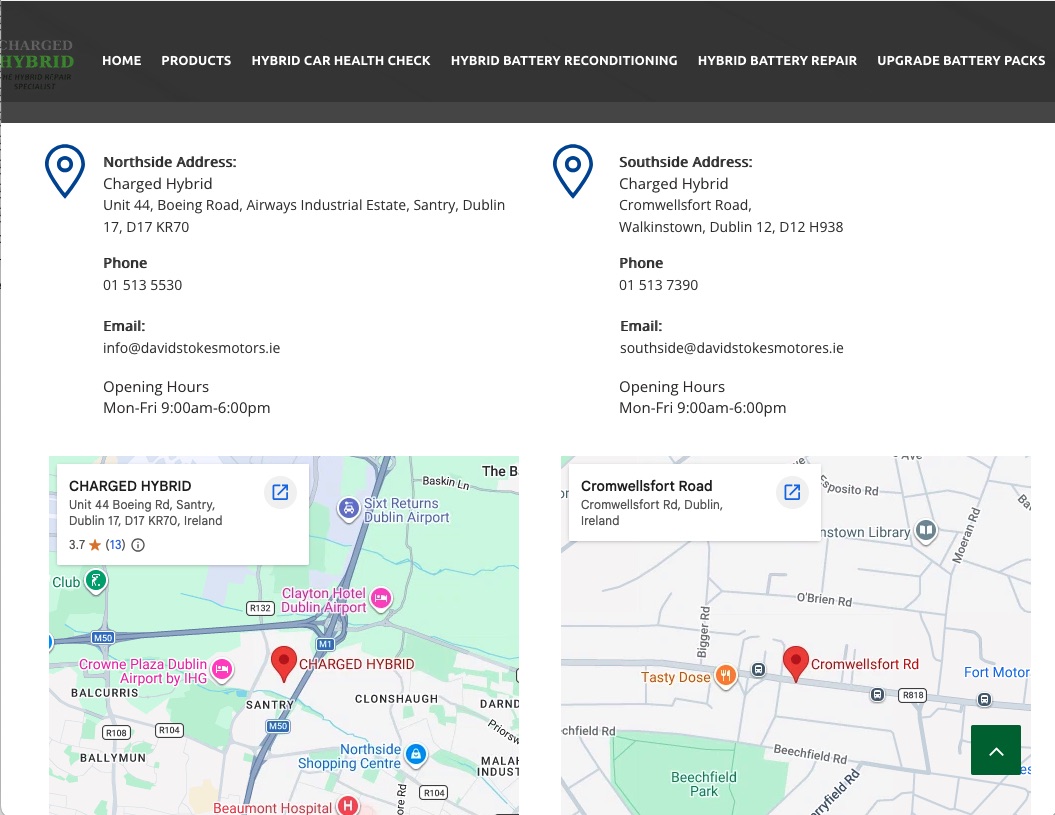The width and height of the screenshot is (1055, 815).
Task: Open Charged Hybrid map in larger view
Action: tap(280, 492)
